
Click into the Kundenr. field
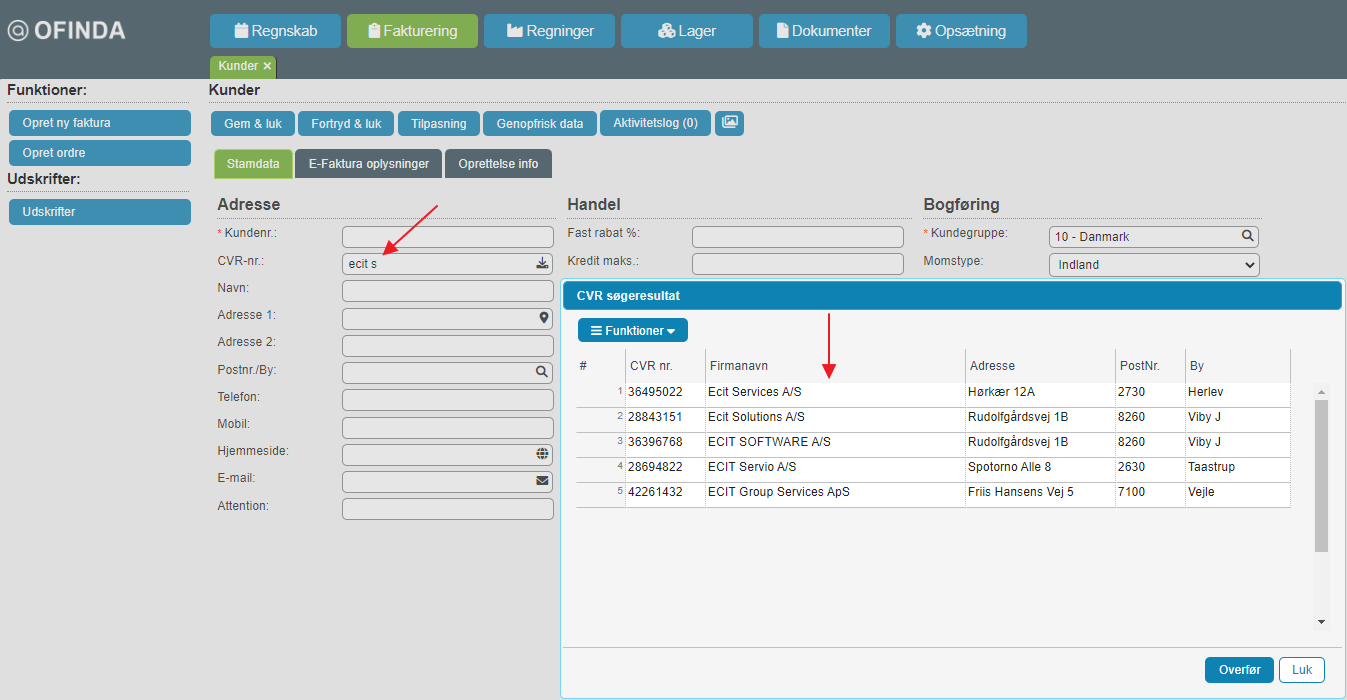pos(448,237)
